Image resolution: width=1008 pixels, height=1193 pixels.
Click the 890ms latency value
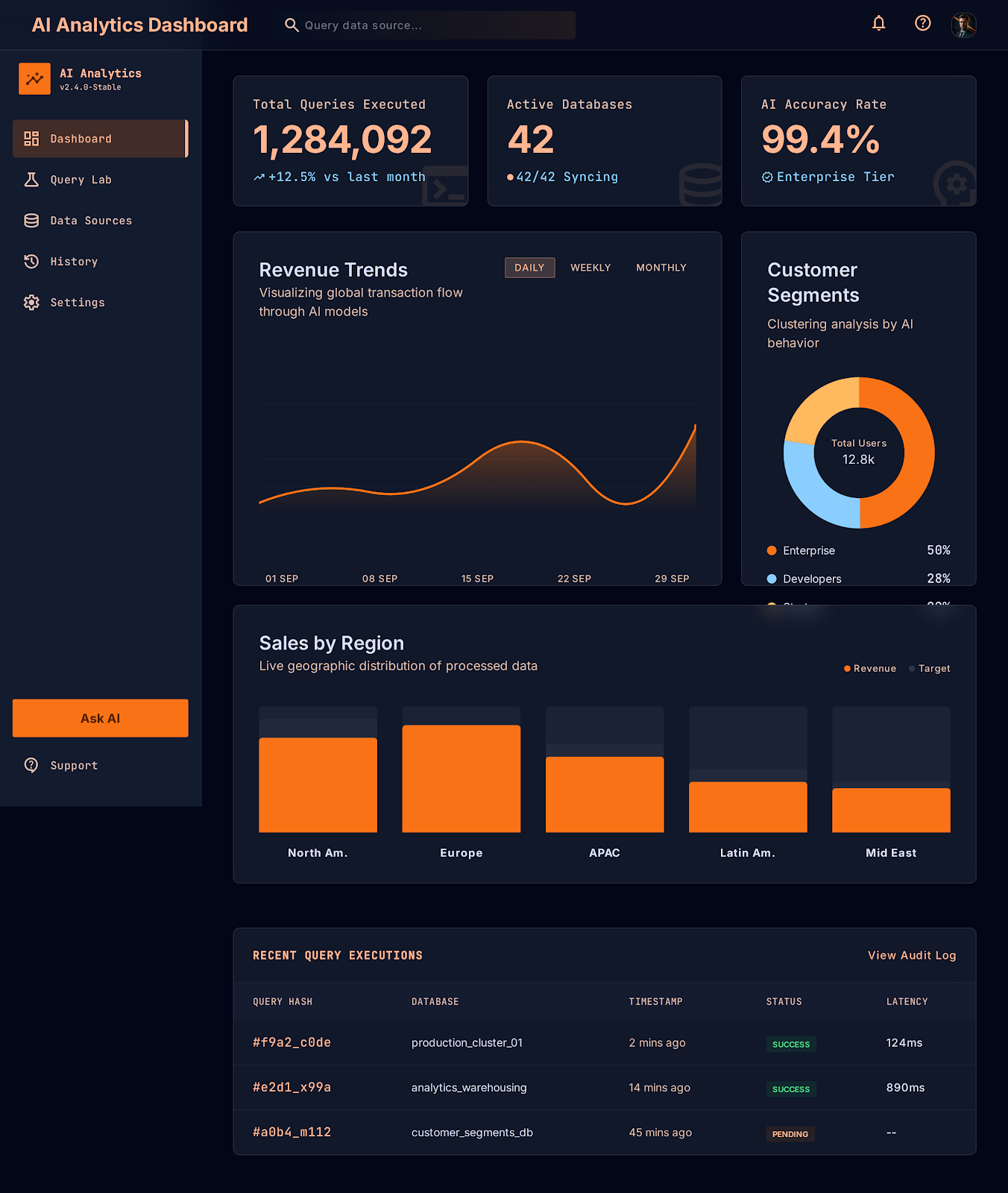[x=905, y=1088]
